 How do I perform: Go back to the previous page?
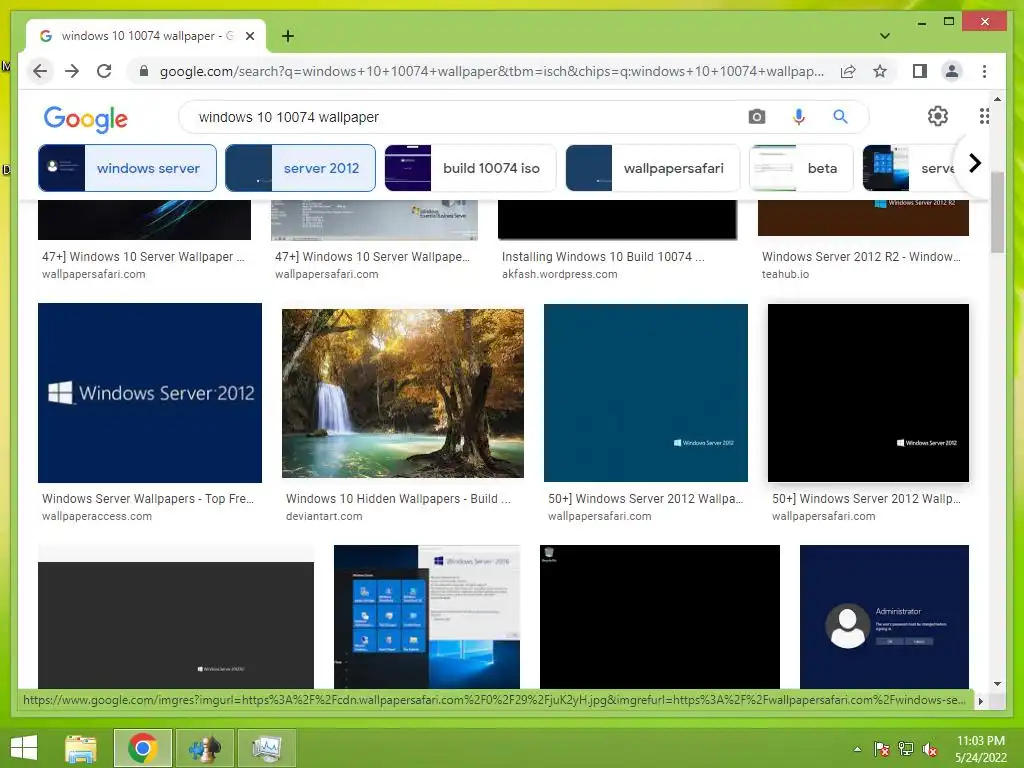(x=40, y=71)
